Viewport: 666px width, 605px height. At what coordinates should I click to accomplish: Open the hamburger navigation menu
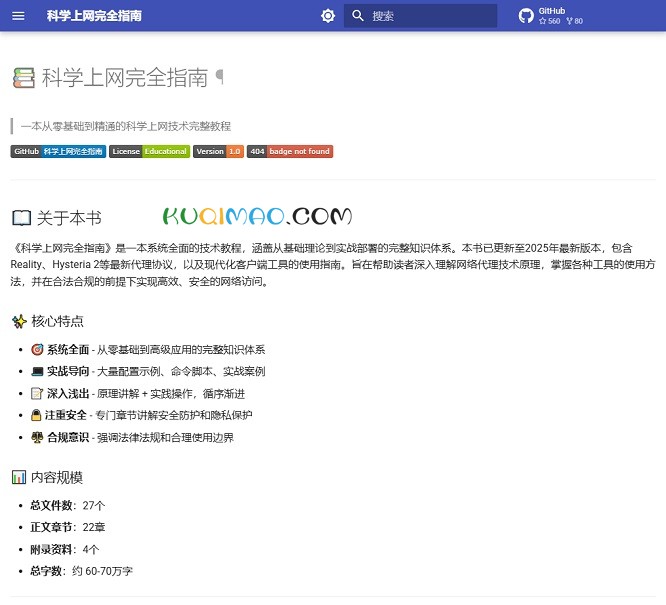pos(18,16)
